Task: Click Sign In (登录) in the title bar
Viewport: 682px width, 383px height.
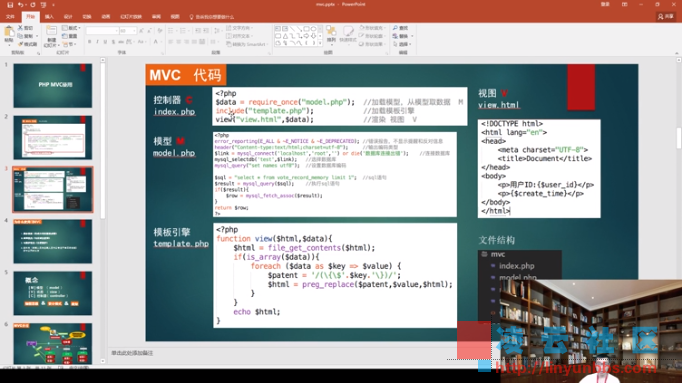Action: tap(605, 4)
